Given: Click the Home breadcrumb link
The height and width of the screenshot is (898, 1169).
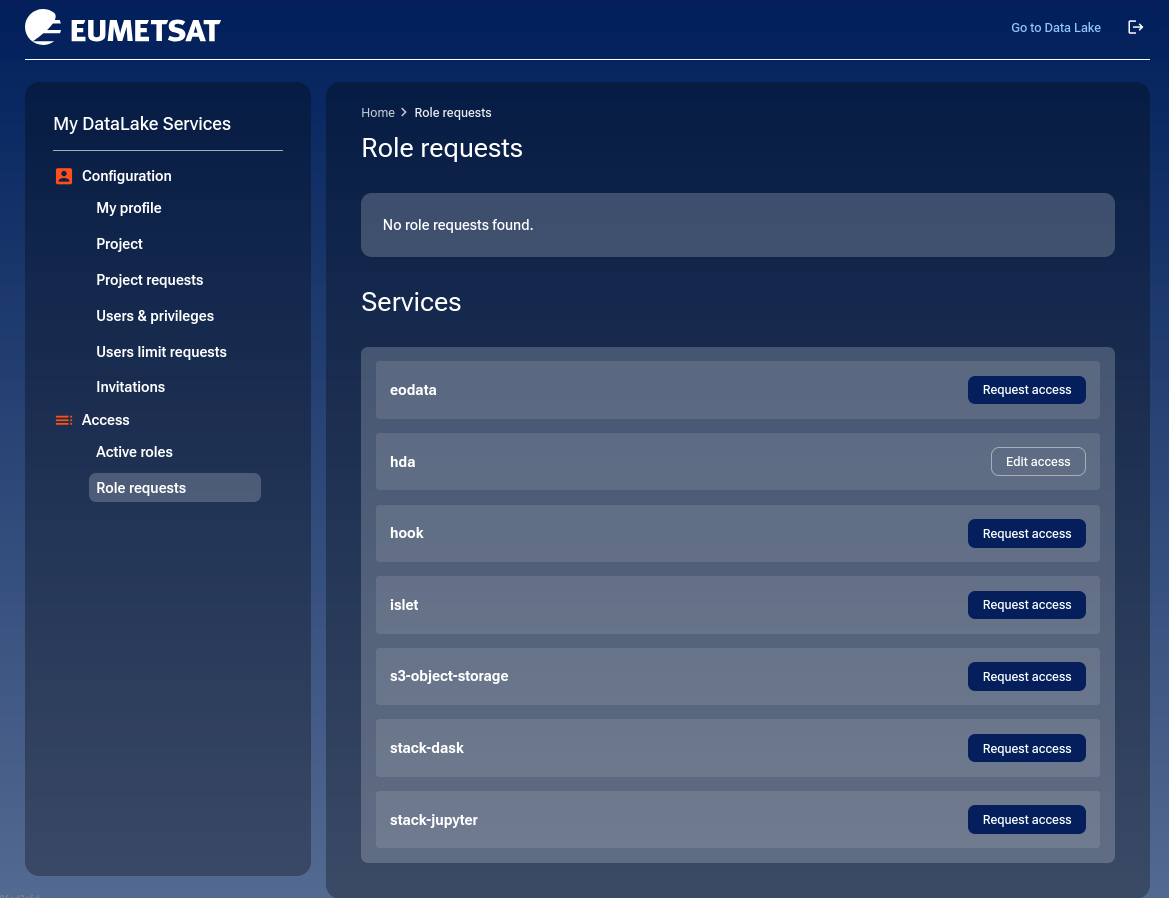Looking at the screenshot, I should tap(377, 113).
